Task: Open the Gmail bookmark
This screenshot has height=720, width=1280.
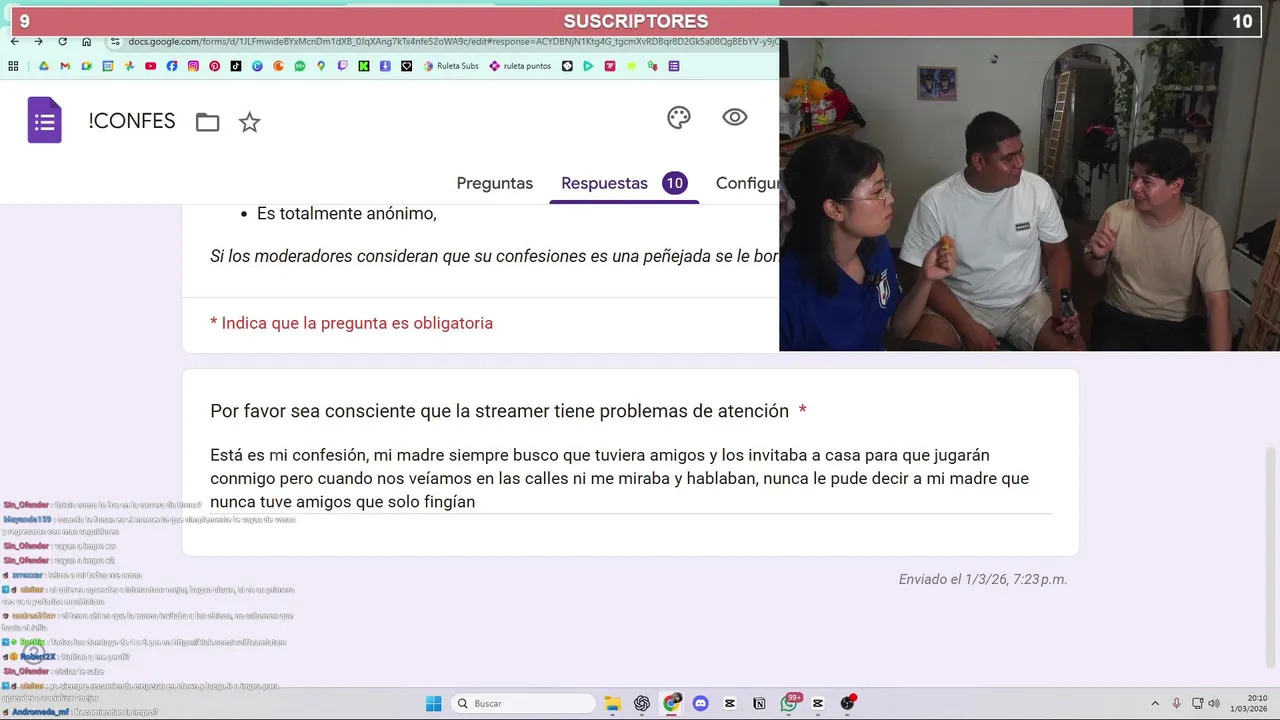Action: (x=65, y=66)
